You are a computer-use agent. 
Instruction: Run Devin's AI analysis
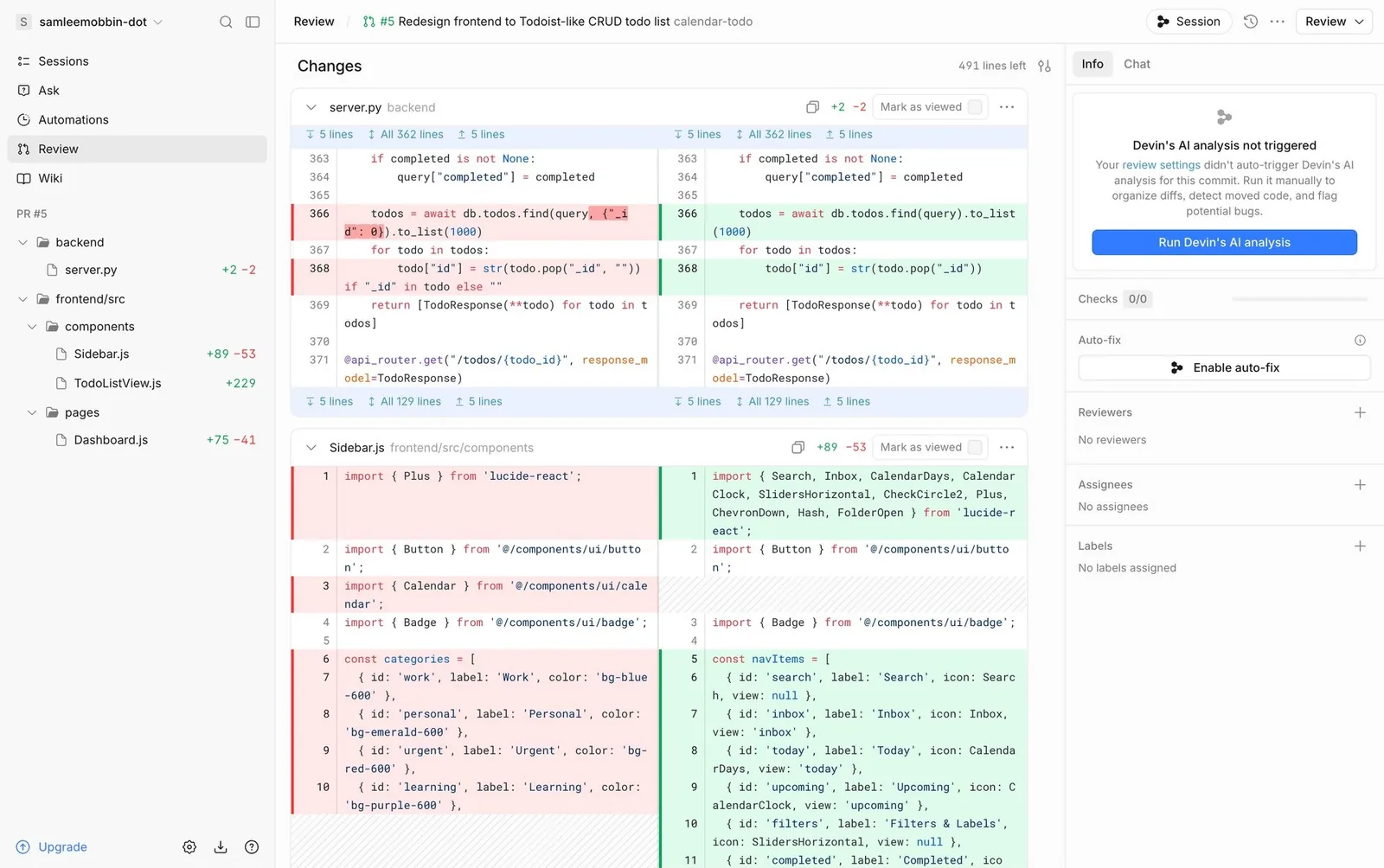[1224, 242]
